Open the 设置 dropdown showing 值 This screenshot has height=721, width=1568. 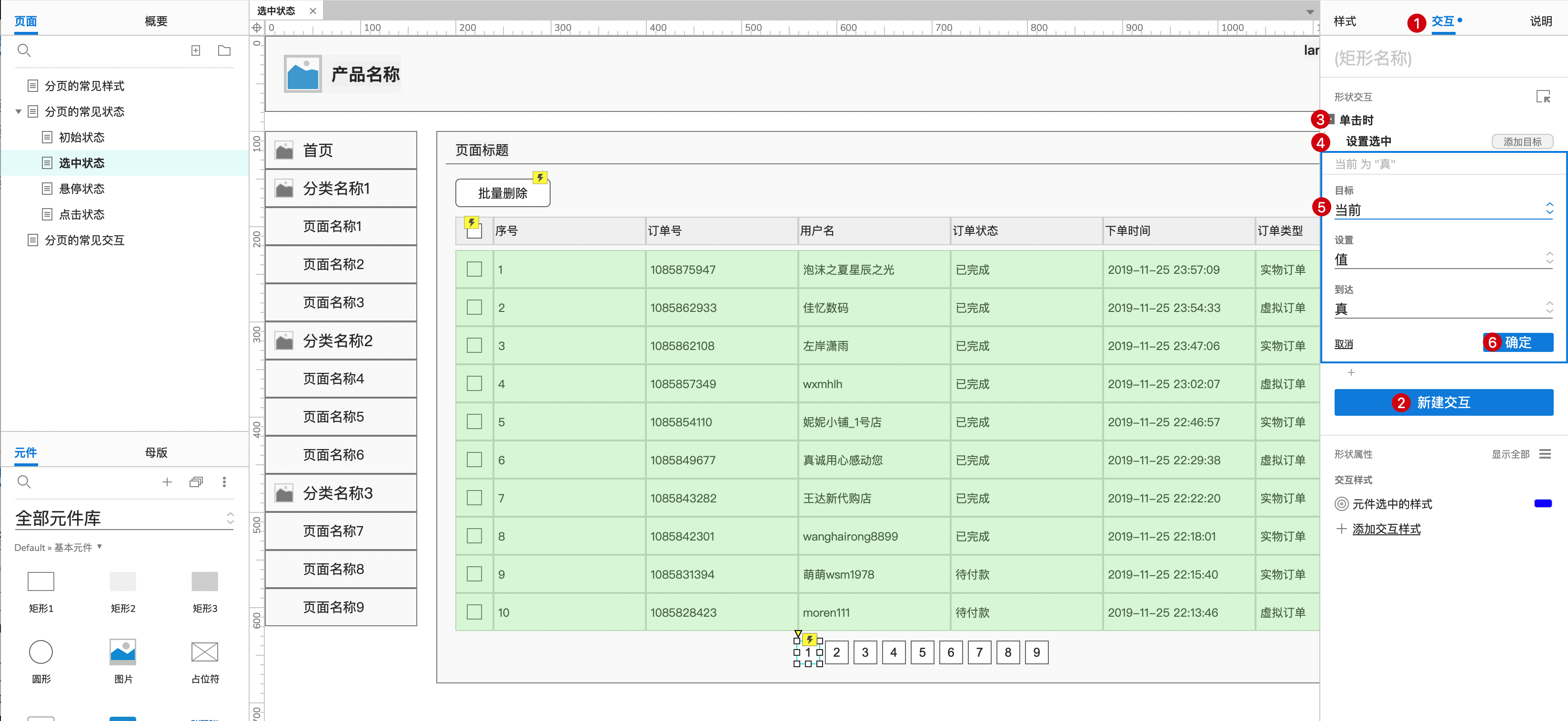(1443, 259)
